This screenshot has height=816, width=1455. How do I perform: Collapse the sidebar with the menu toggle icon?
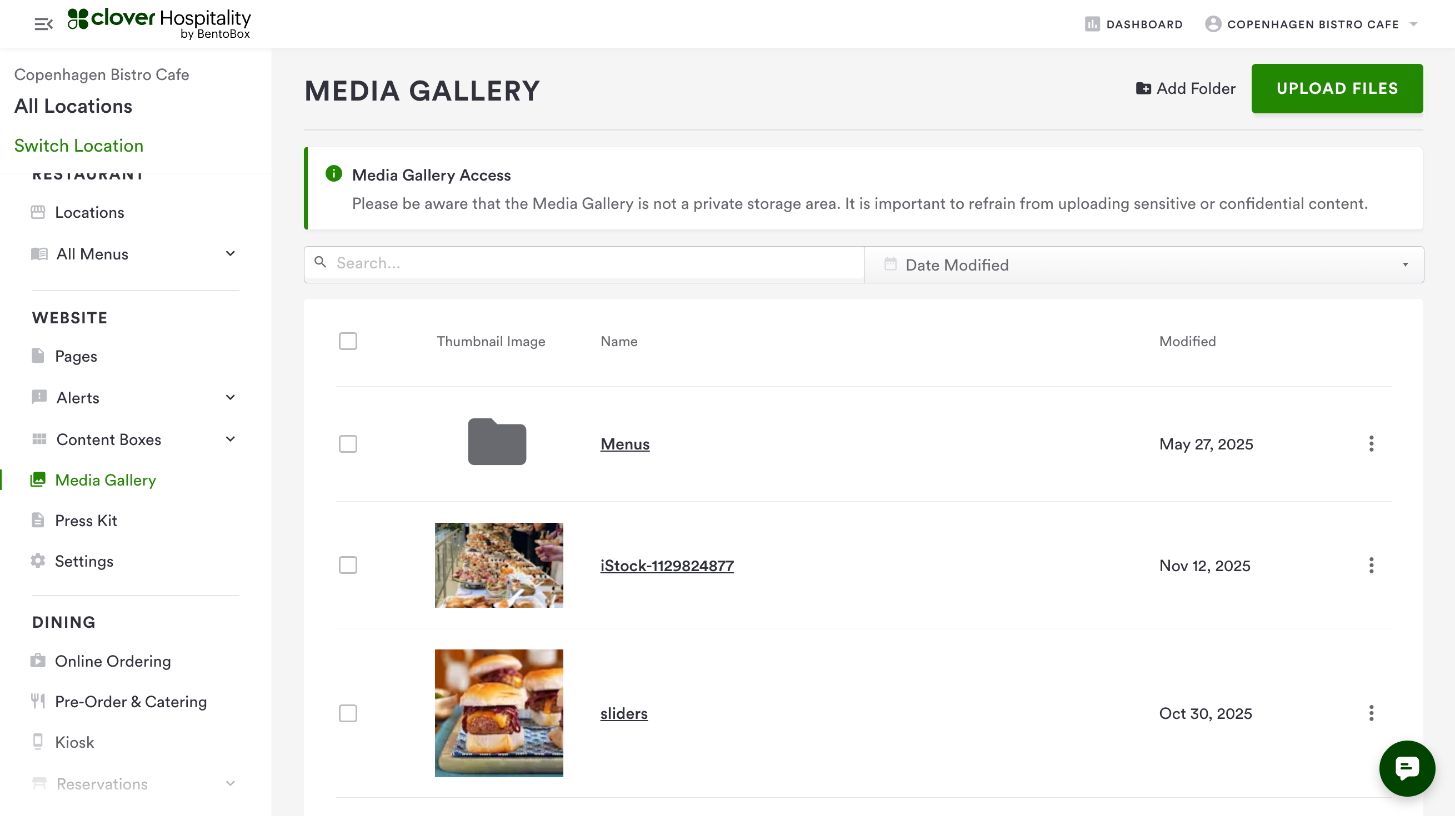pyautogui.click(x=43, y=24)
